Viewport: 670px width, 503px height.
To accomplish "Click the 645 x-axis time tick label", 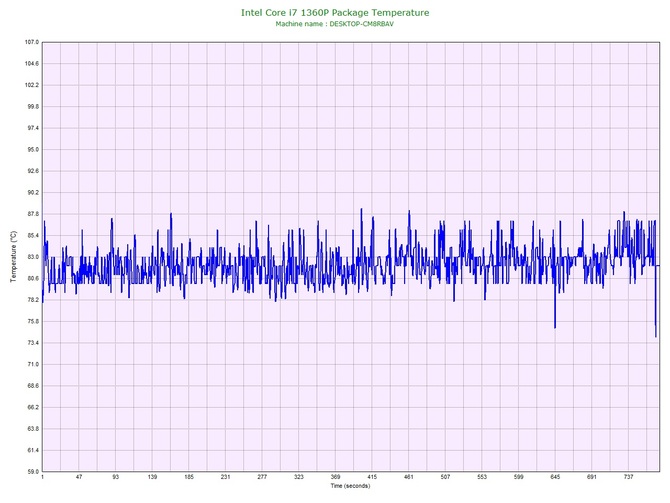I will [555, 477].
